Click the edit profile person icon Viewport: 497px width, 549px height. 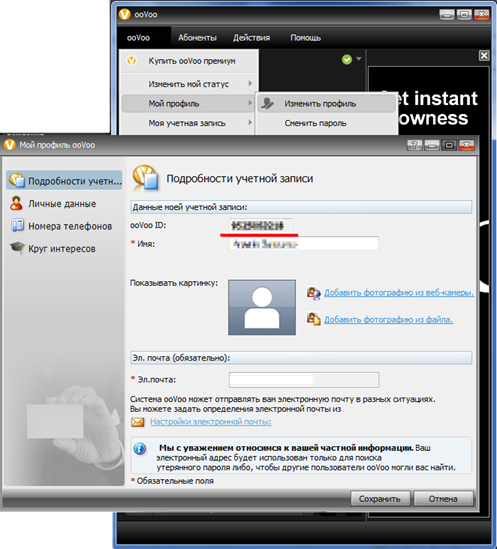click(267, 104)
